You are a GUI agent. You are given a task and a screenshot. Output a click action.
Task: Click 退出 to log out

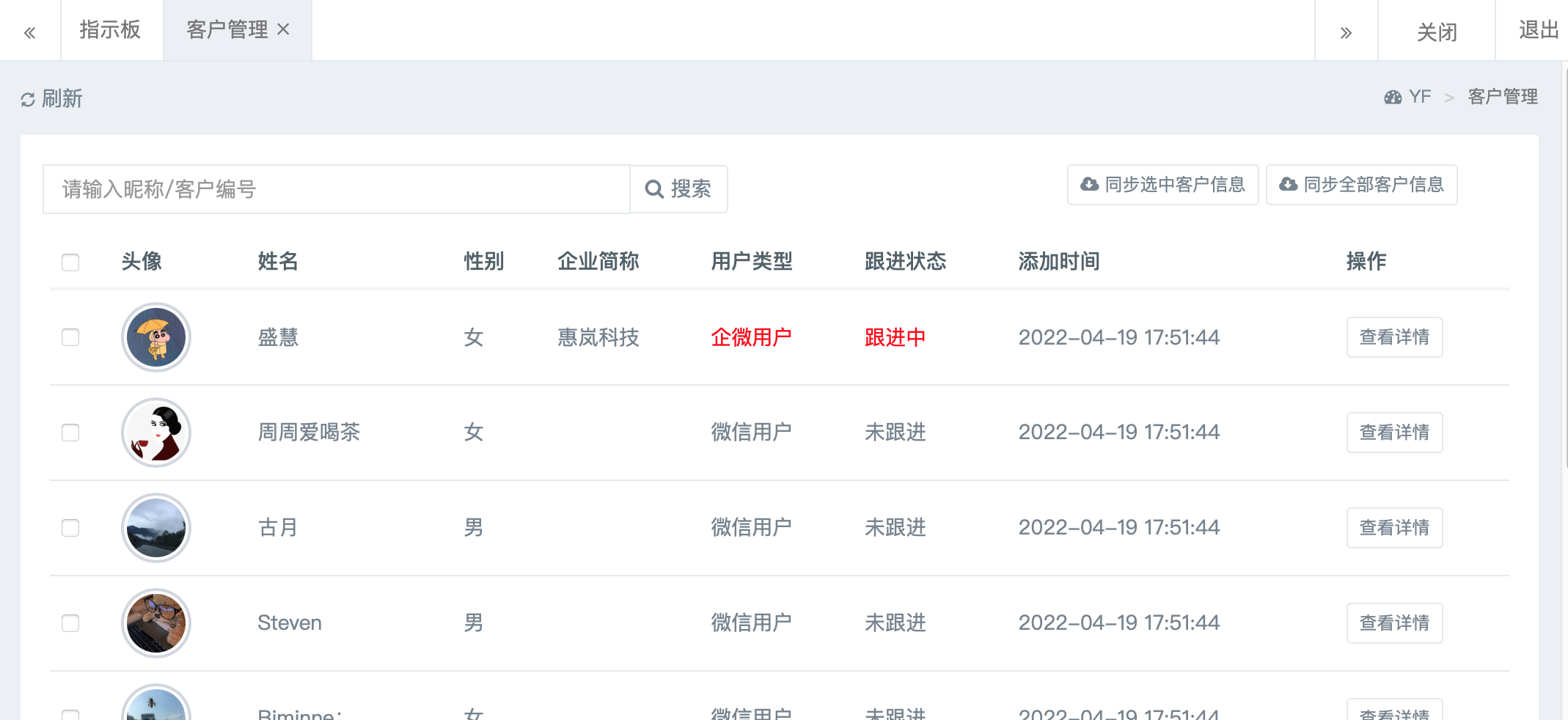point(1538,30)
